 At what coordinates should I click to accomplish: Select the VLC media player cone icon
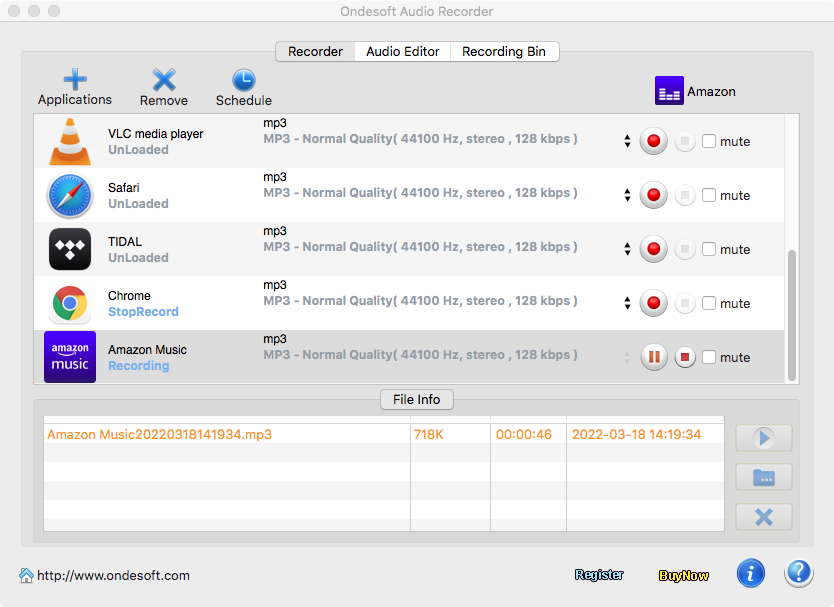click(70, 142)
